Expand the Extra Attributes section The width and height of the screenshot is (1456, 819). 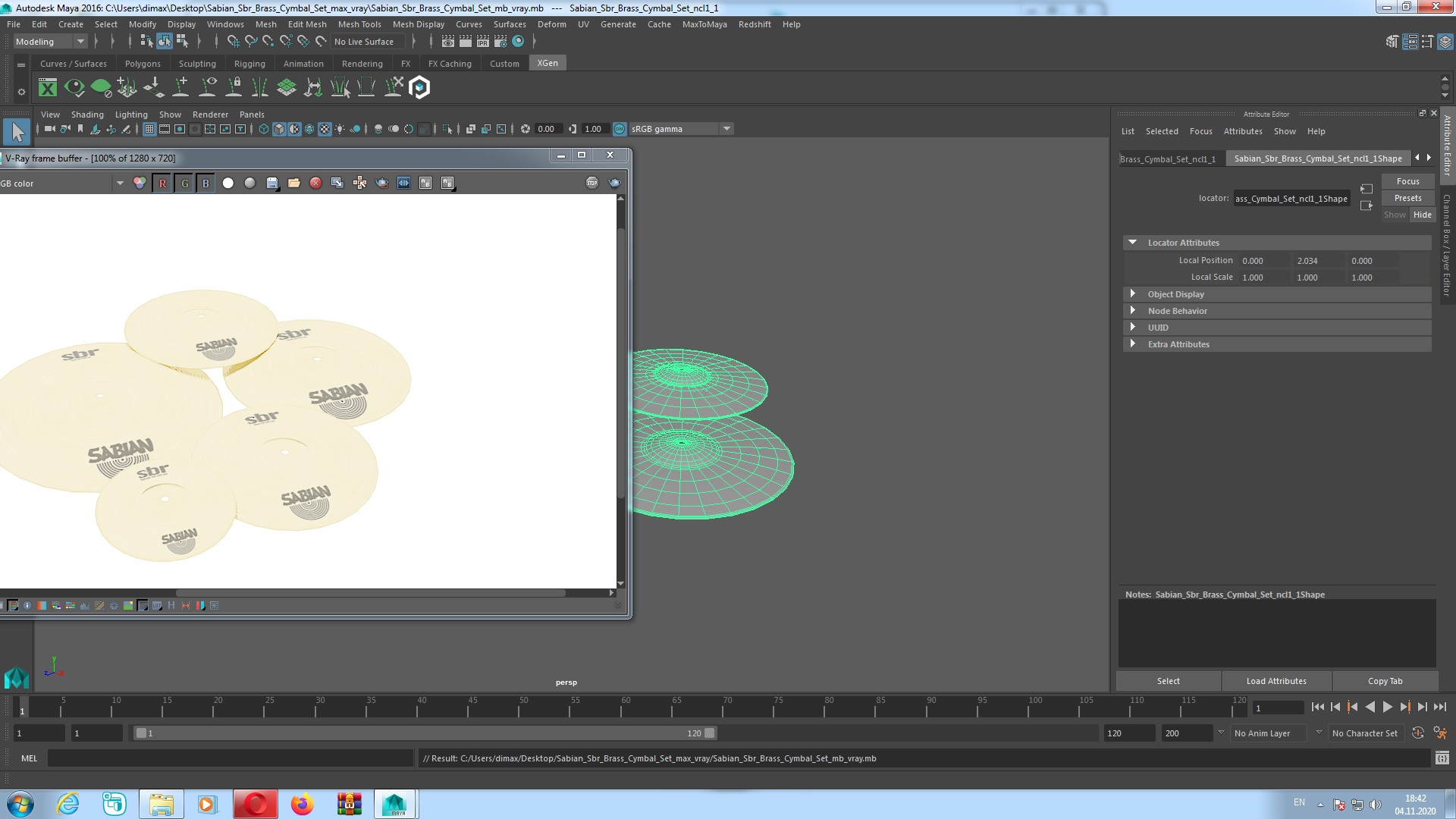tap(1278, 344)
